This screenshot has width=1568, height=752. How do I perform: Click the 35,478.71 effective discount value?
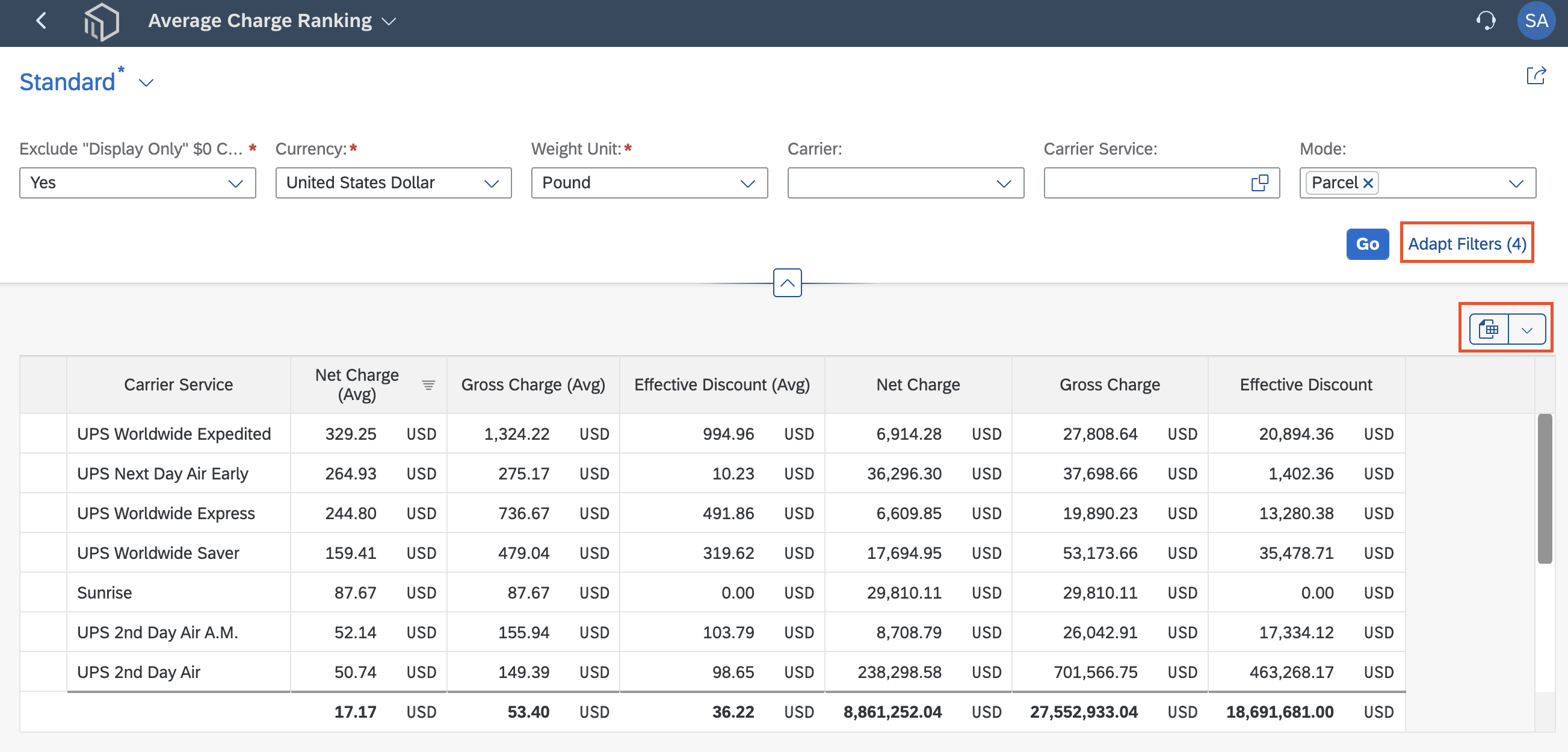click(1296, 553)
